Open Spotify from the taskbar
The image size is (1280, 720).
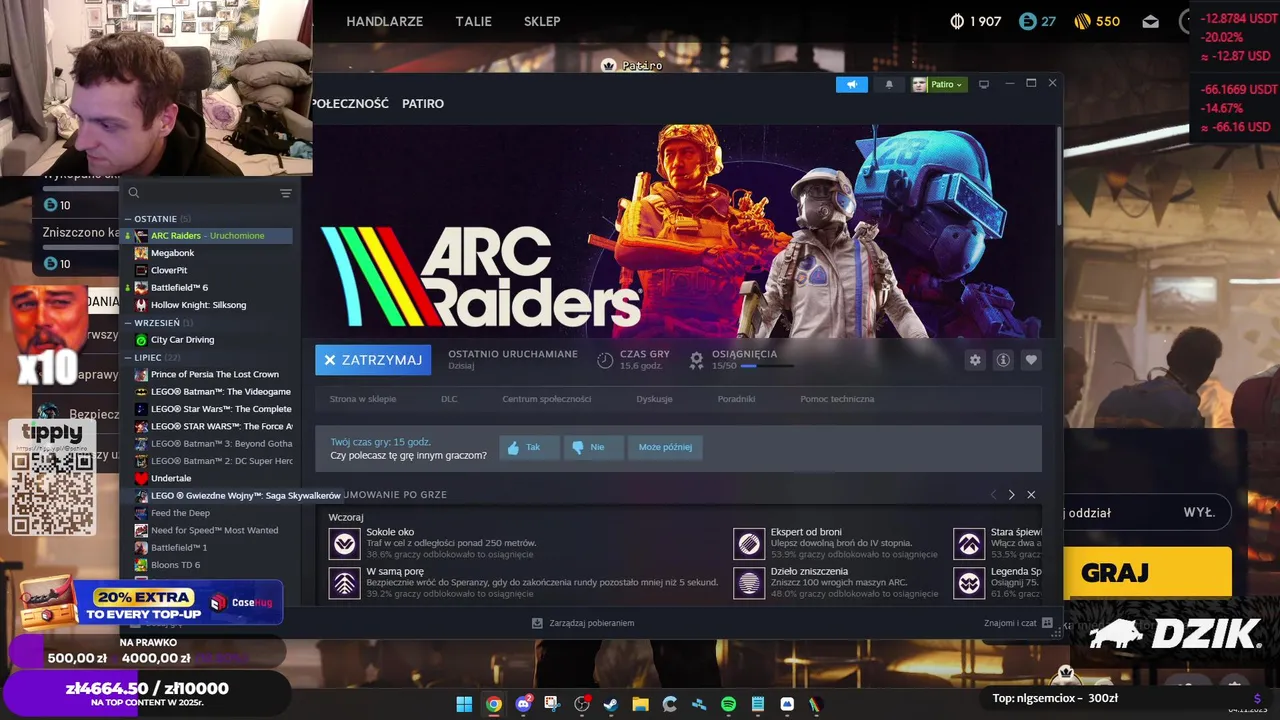[728, 704]
